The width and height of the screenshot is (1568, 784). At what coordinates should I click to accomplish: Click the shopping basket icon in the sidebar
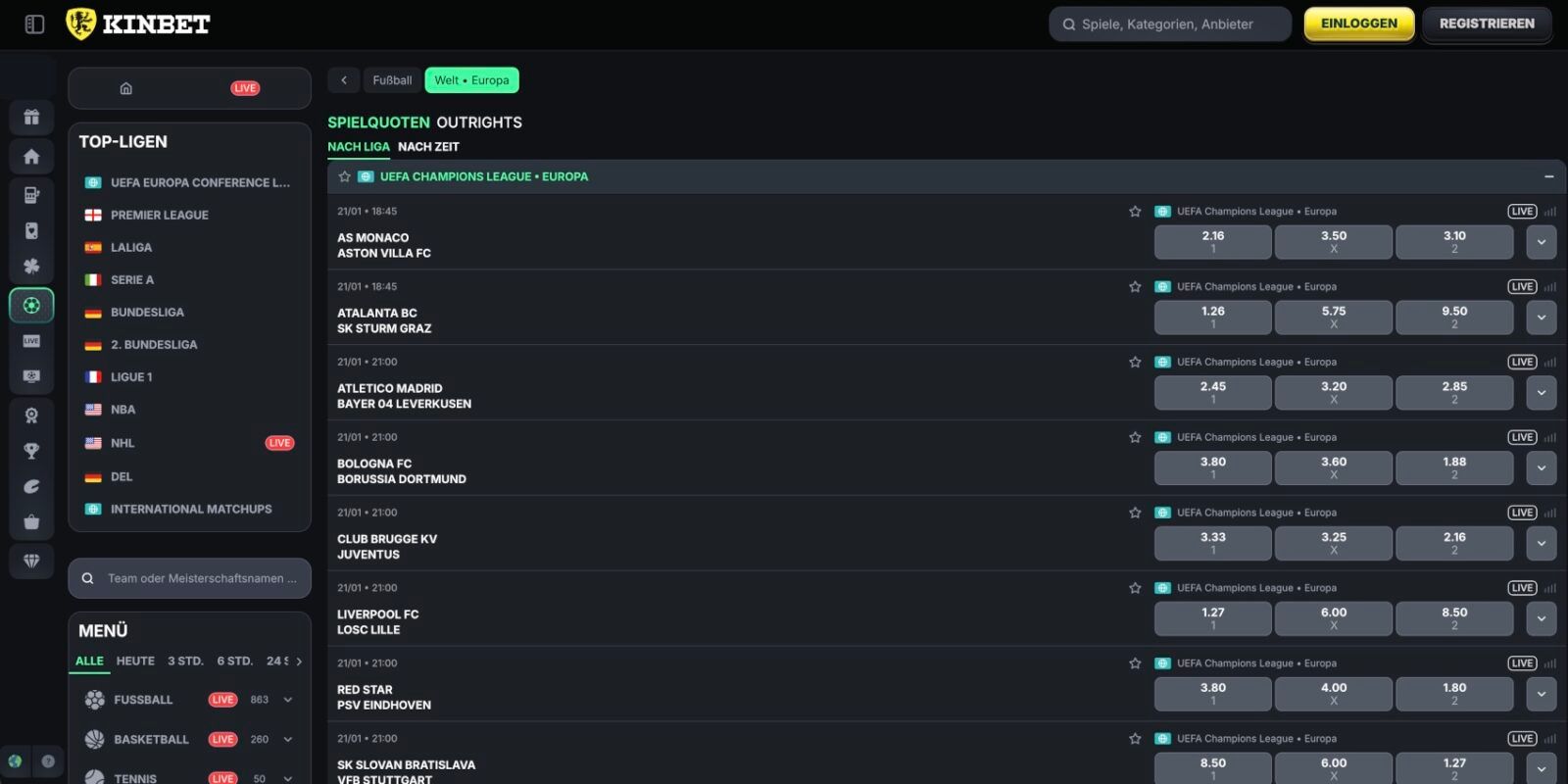tap(31, 522)
